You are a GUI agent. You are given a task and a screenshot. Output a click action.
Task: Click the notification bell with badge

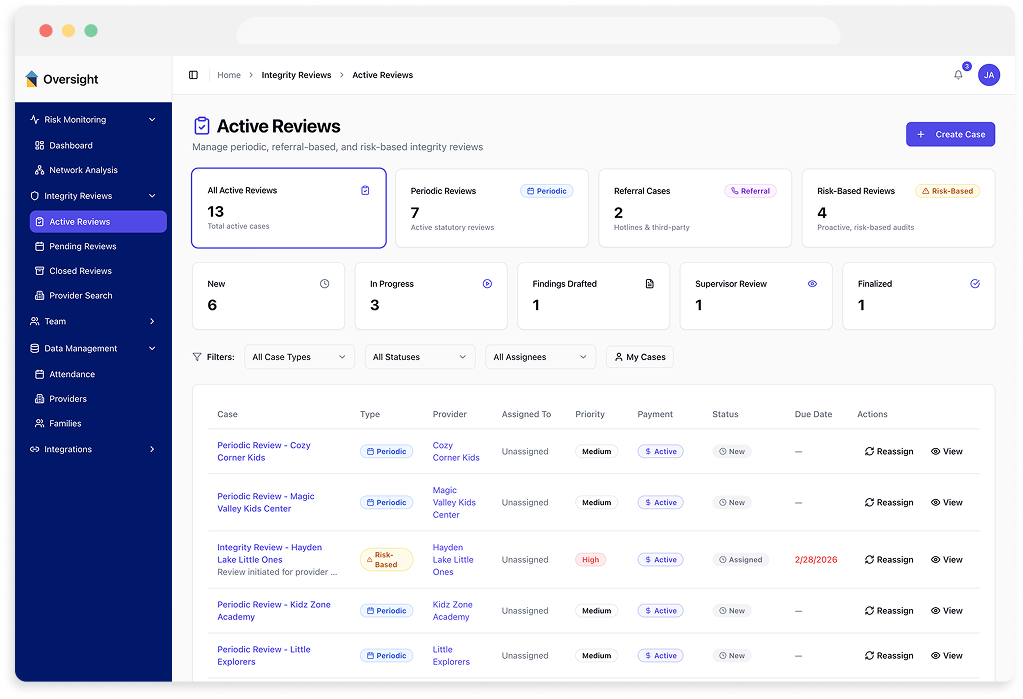[957, 75]
